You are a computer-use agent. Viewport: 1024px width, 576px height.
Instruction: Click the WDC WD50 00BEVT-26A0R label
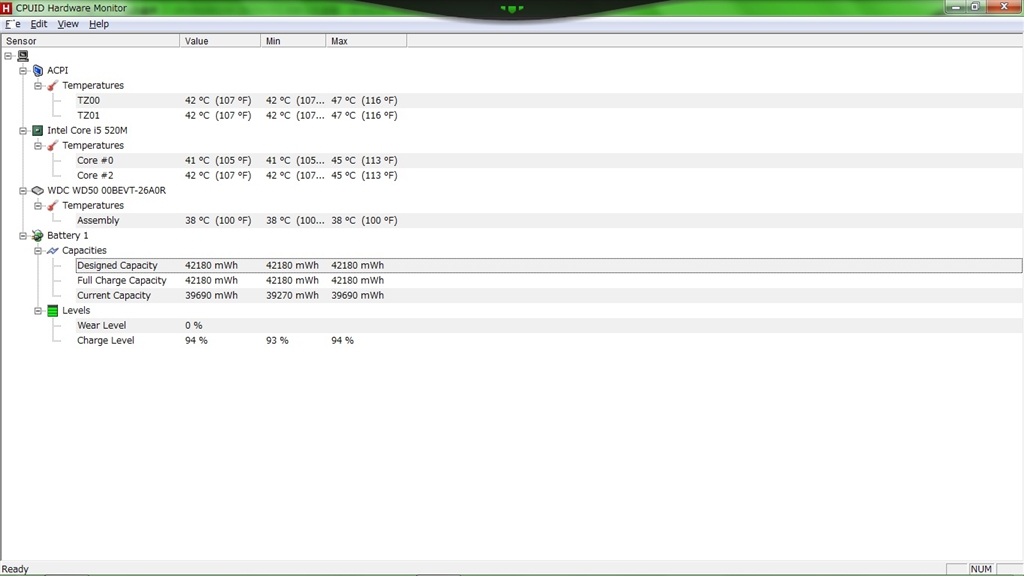coord(106,191)
